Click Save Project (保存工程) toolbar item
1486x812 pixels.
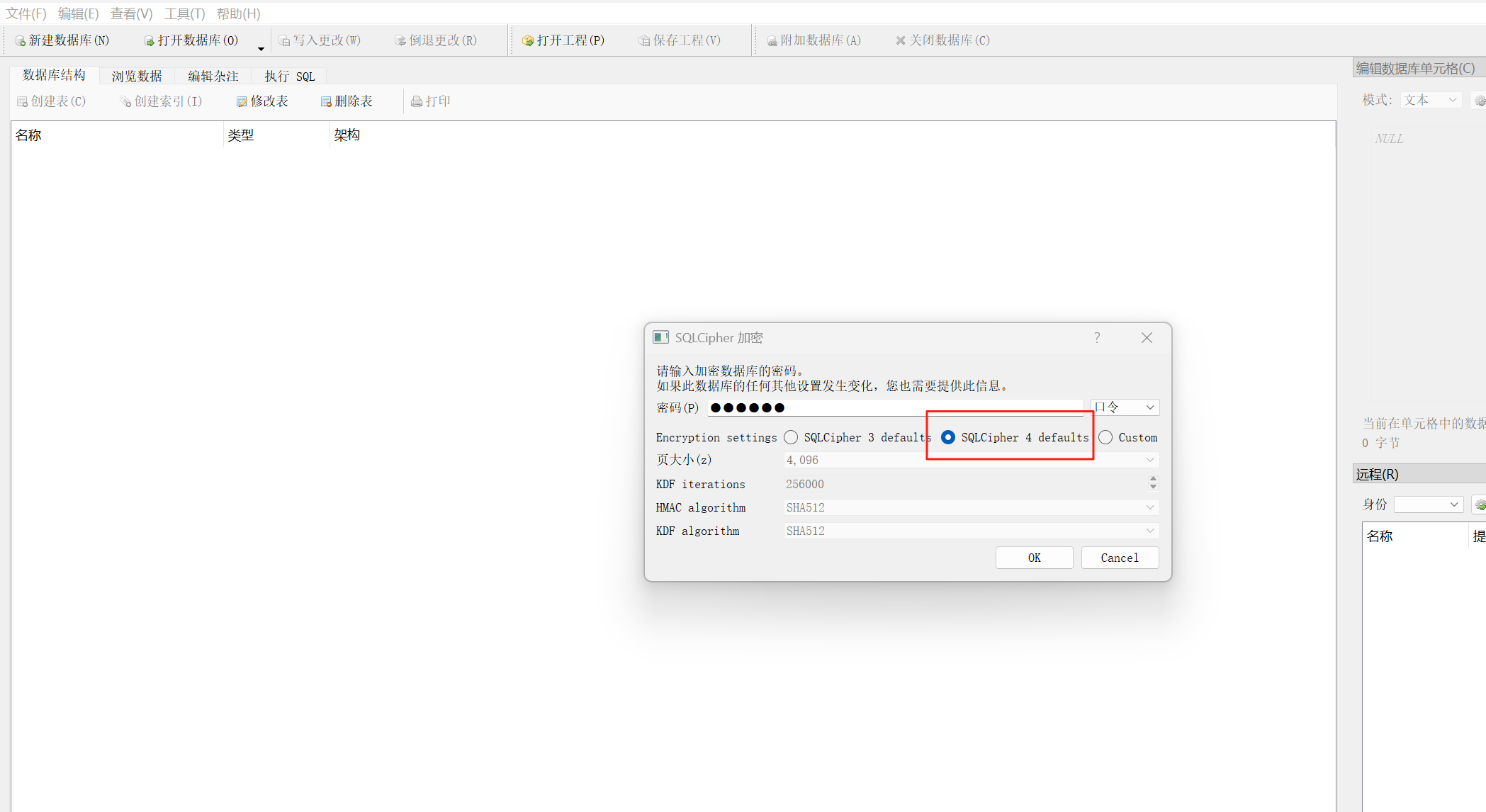pyautogui.click(x=680, y=40)
